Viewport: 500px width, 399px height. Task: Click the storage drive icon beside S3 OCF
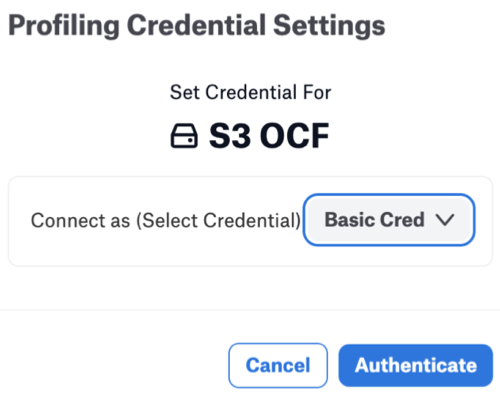tap(184, 136)
